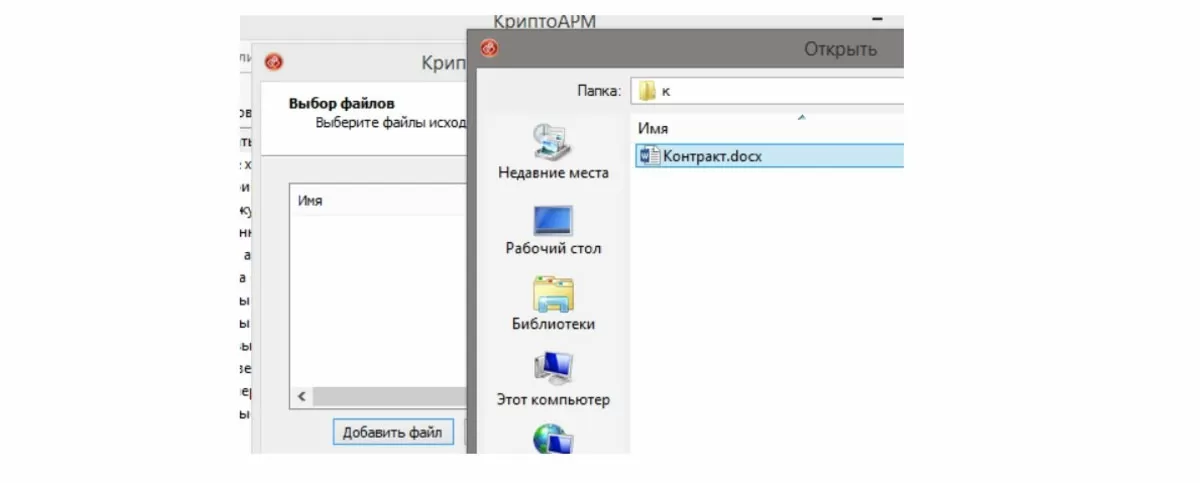Viewport: 1200px width, 483px height.
Task: Click the horizontal scrollbar track in Выбор файлов
Action: 390,397
